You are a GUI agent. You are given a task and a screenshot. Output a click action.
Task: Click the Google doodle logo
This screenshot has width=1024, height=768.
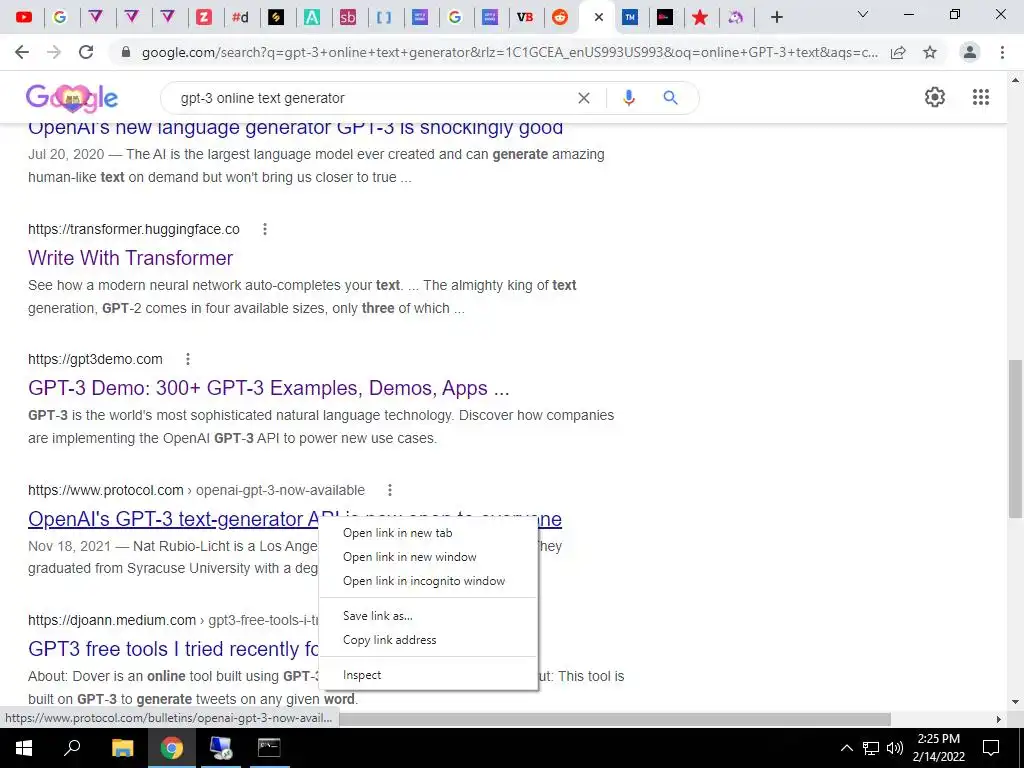72,98
